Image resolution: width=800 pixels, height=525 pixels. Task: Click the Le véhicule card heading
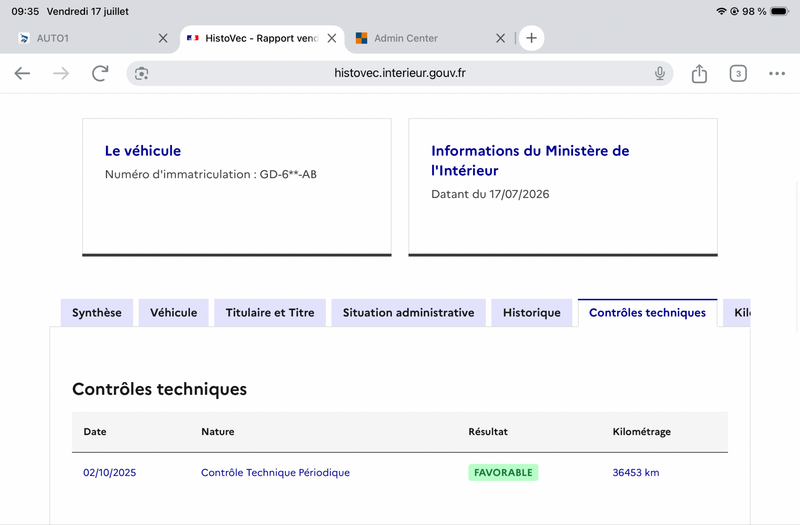(x=143, y=151)
